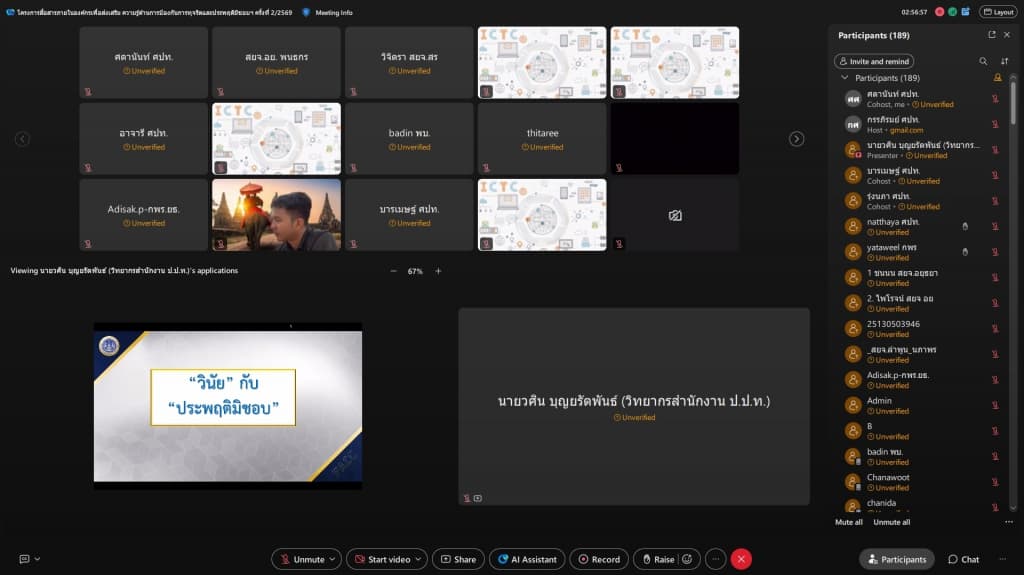
Task: Go to the previous page of video tiles
Action: pos(22,139)
